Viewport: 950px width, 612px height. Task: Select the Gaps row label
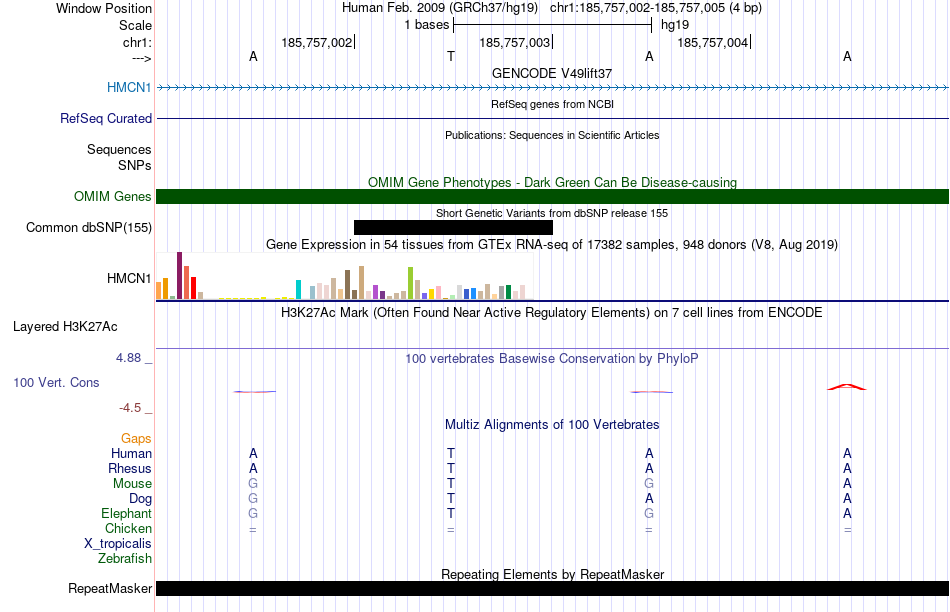tap(136, 438)
